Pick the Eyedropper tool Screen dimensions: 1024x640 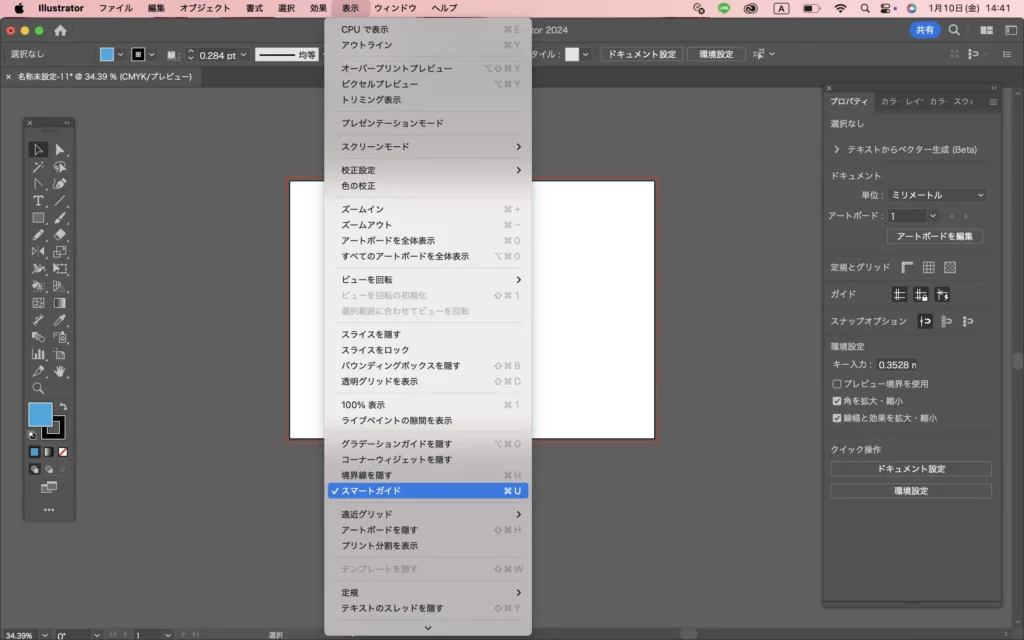[x=60, y=320]
